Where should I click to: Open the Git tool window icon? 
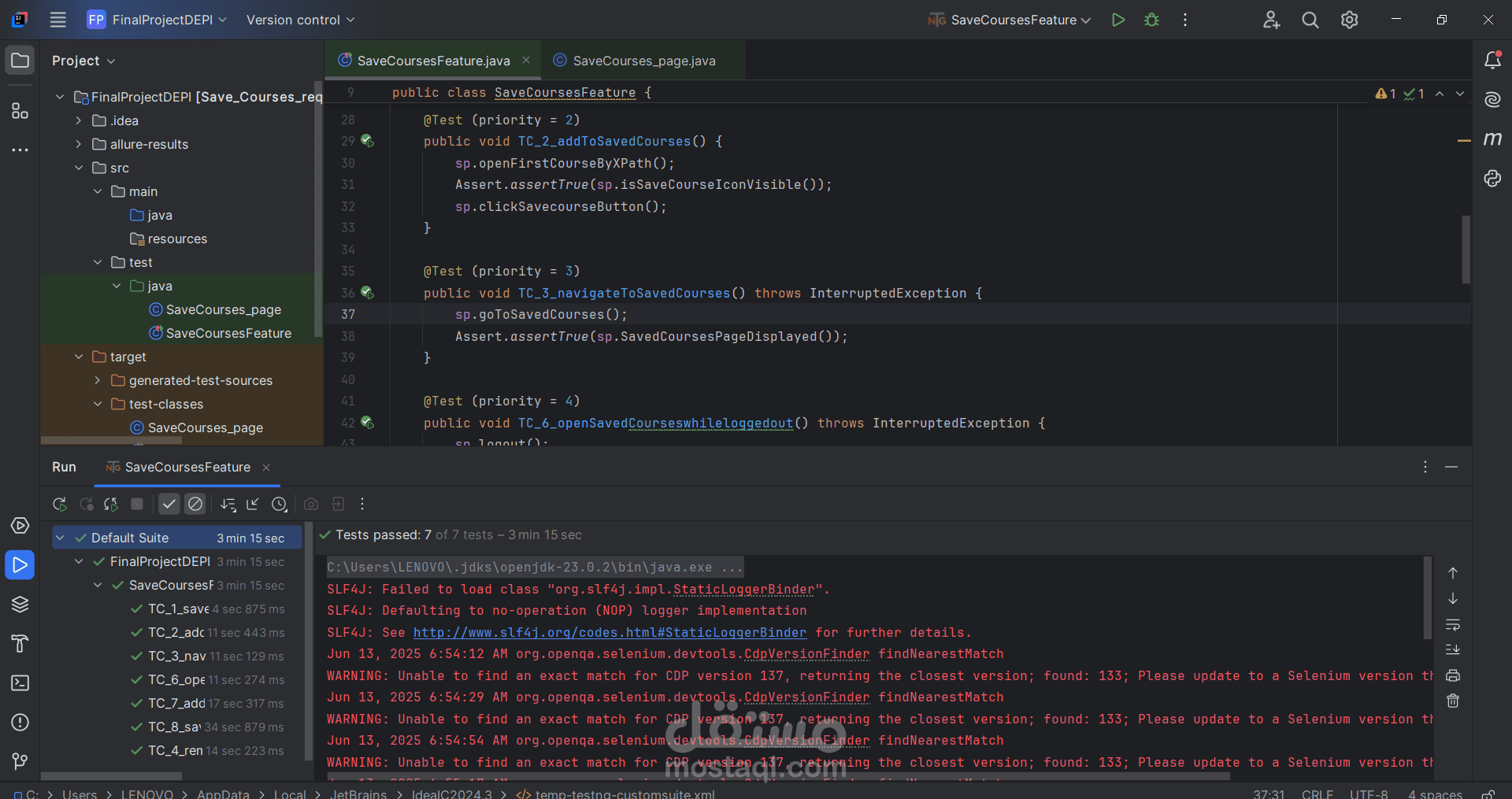click(x=20, y=761)
